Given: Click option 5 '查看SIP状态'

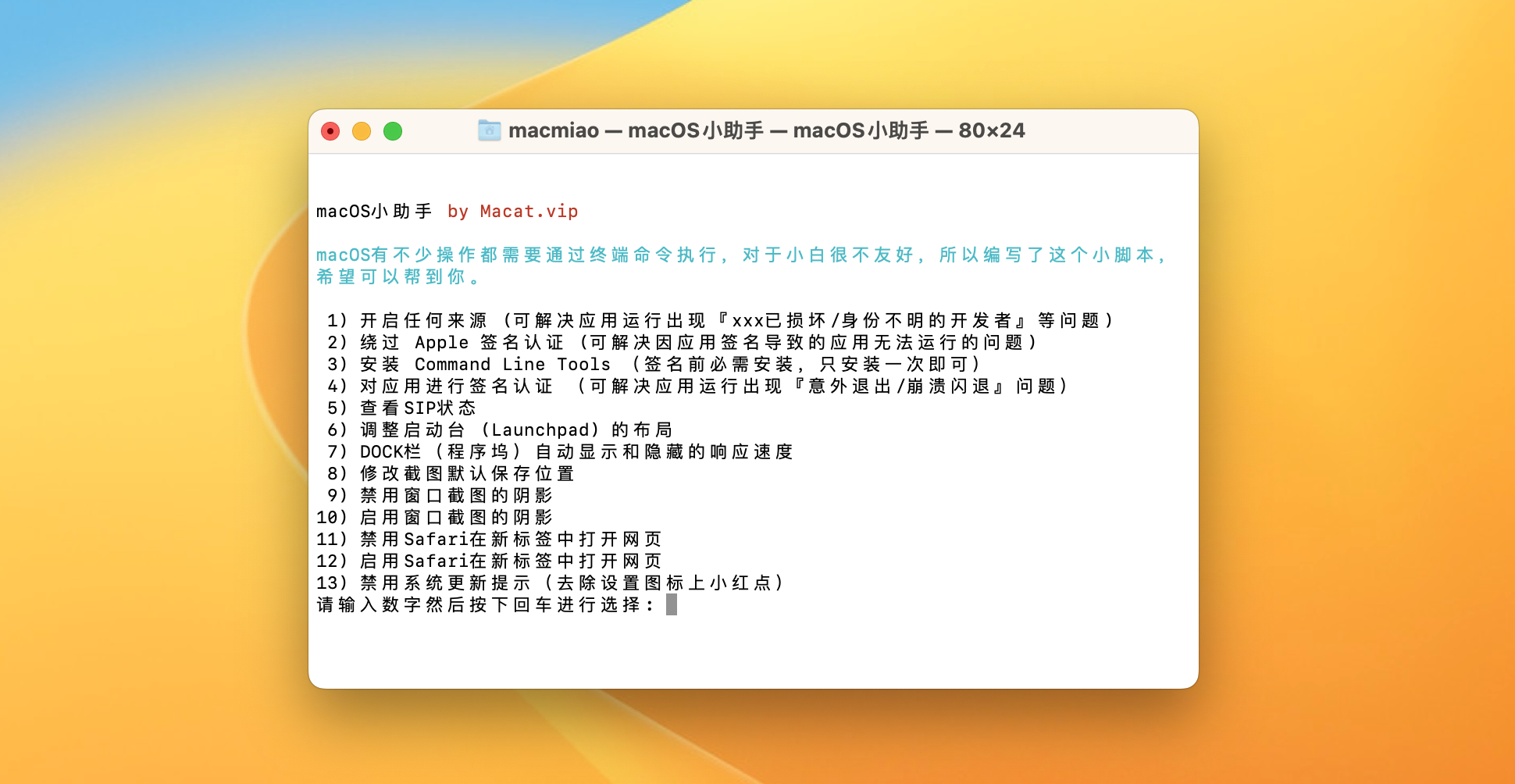Looking at the screenshot, I should 401,408.
